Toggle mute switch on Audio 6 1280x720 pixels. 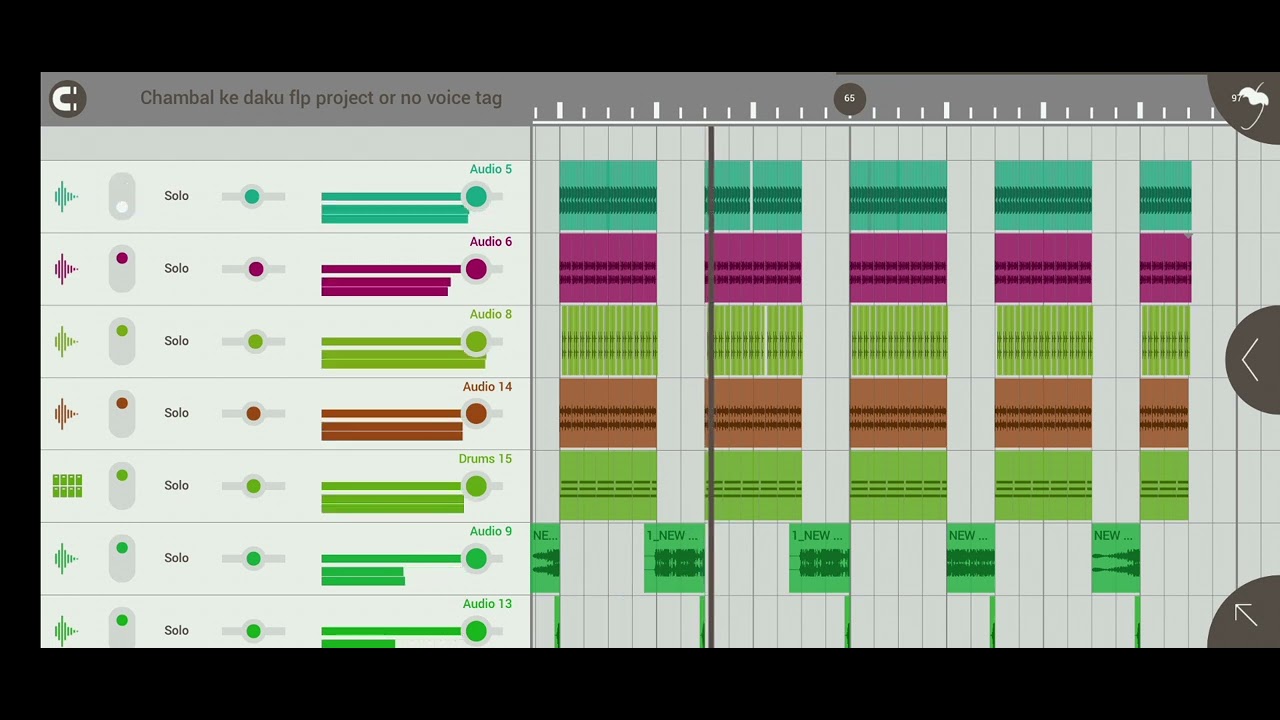122,268
